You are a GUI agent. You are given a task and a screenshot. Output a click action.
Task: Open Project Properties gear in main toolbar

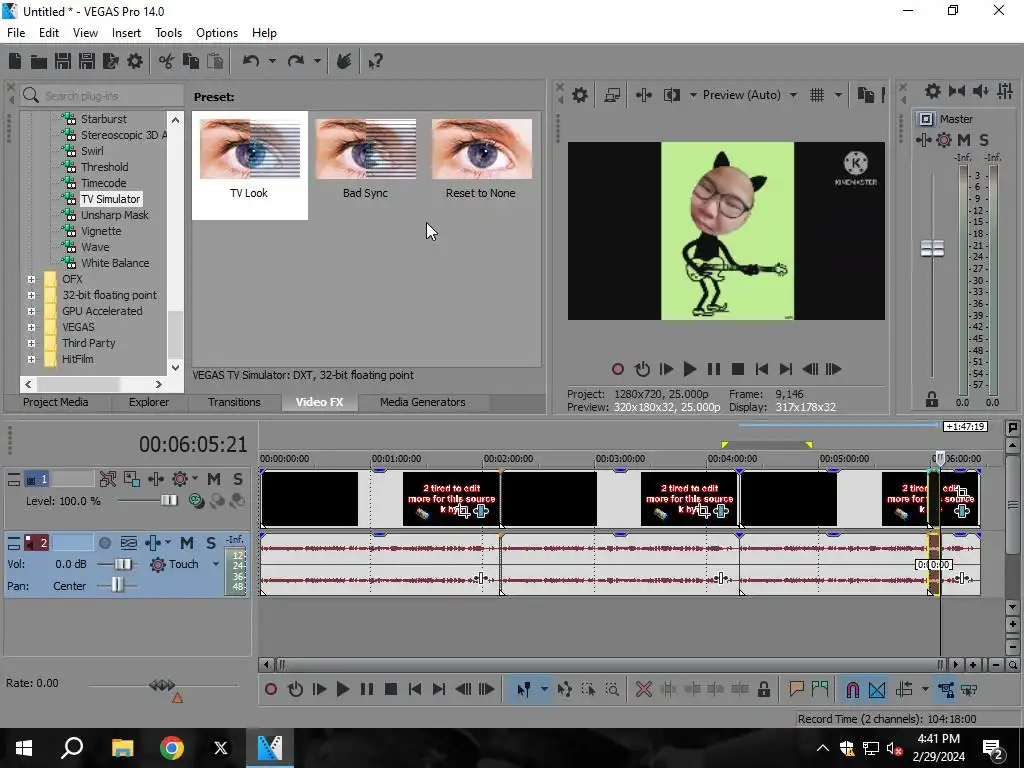135,61
